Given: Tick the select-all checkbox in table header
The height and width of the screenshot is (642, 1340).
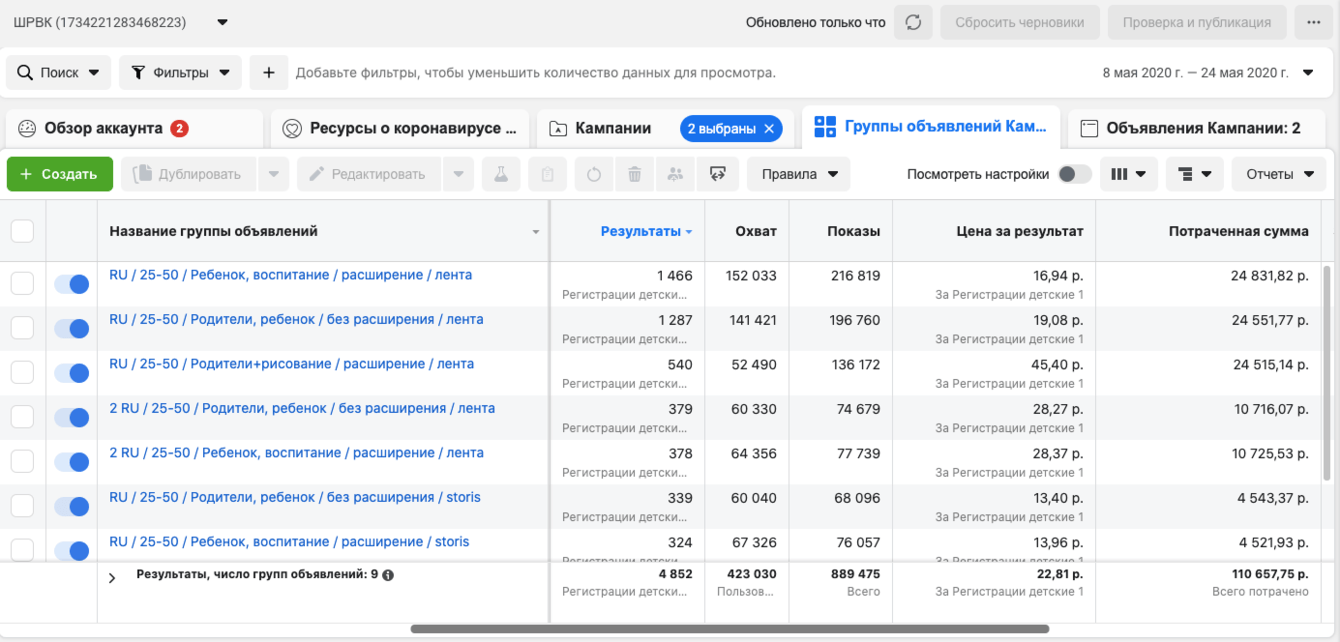Looking at the screenshot, I should tap(22, 231).
